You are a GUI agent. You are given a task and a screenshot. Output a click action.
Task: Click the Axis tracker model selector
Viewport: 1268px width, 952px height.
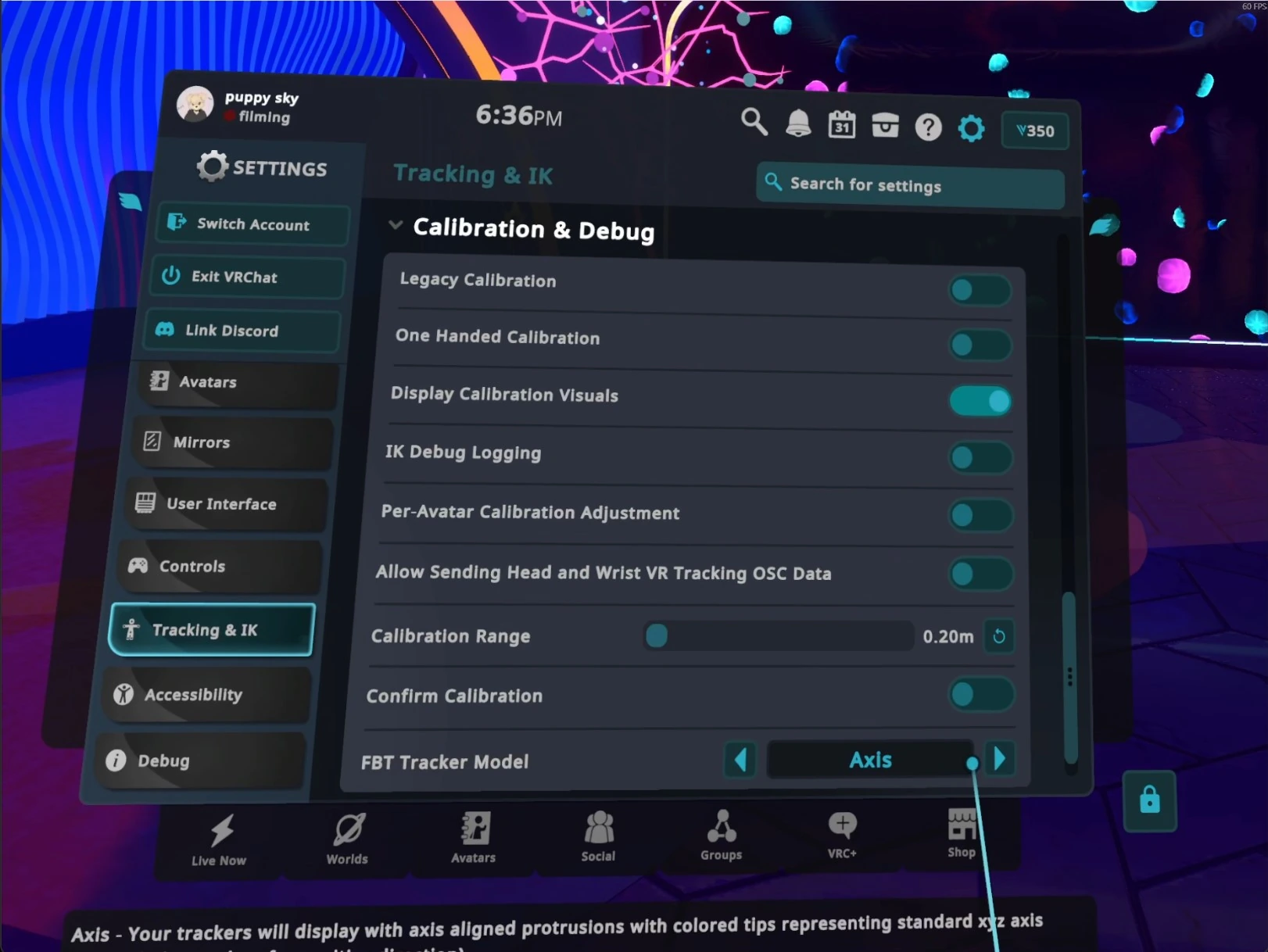870,760
